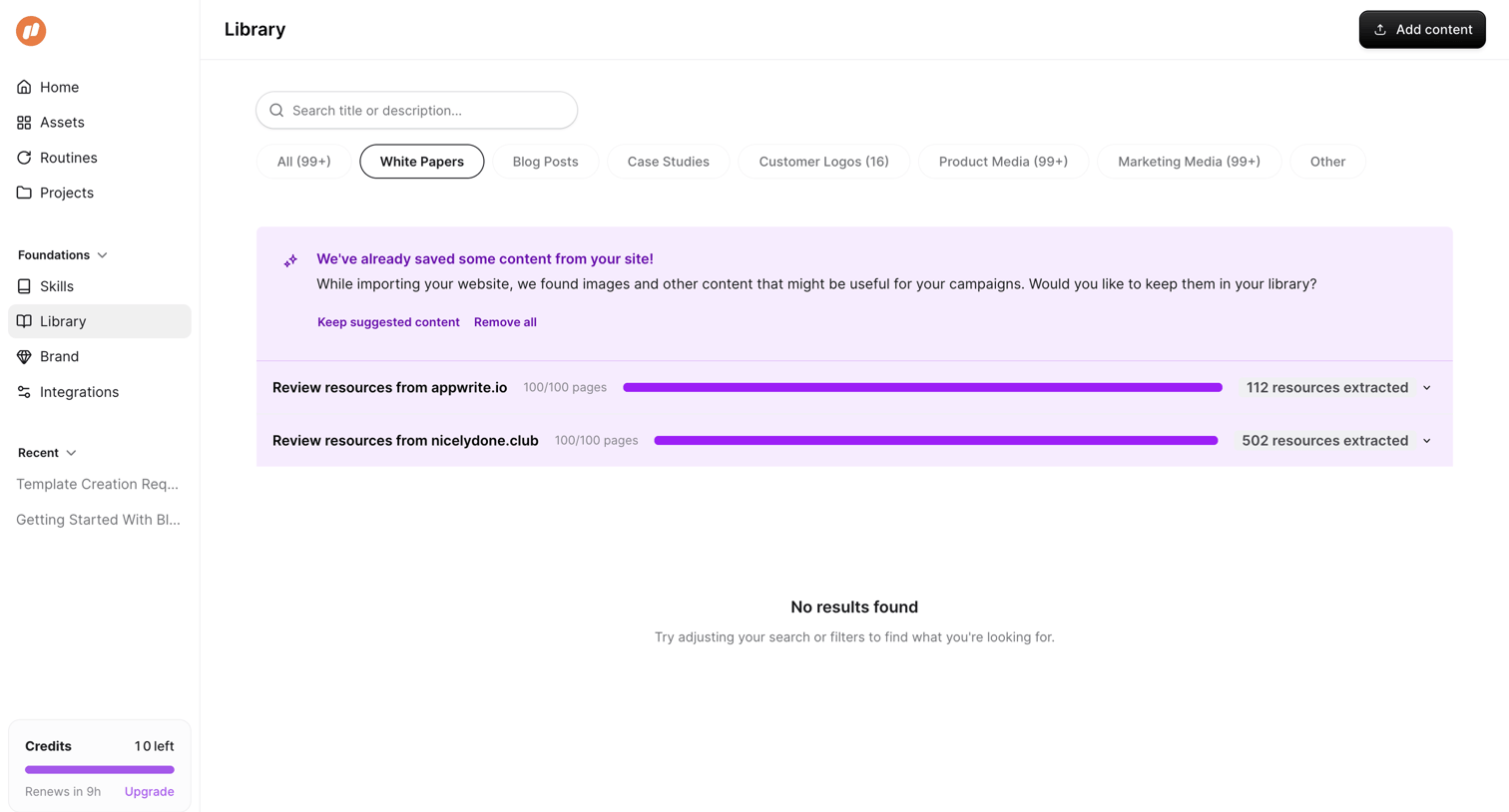Click the upload icon in Add content
The width and height of the screenshot is (1509, 812).
(x=1380, y=30)
